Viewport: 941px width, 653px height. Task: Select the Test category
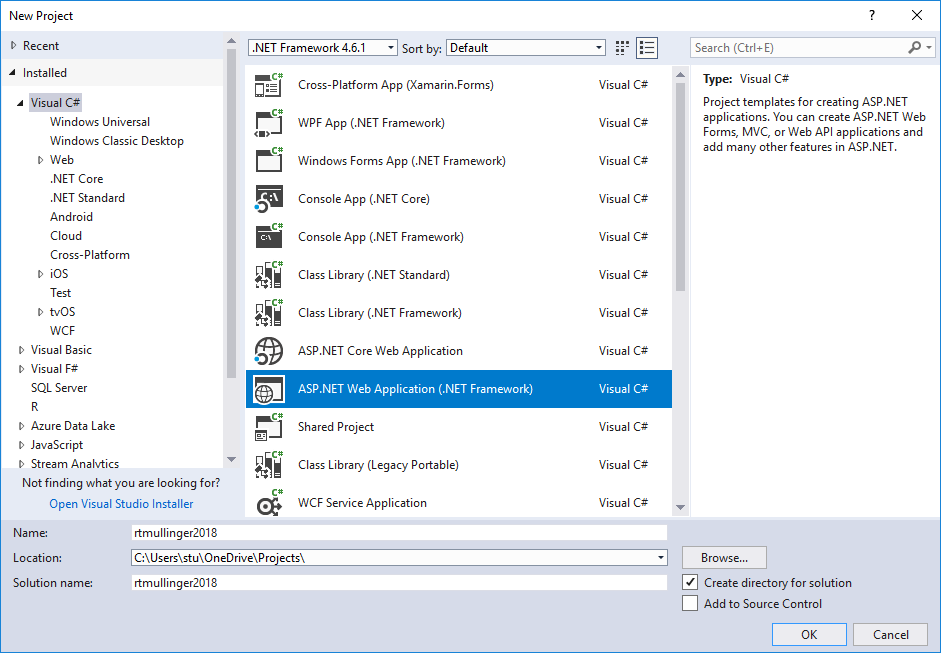(61, 293)
